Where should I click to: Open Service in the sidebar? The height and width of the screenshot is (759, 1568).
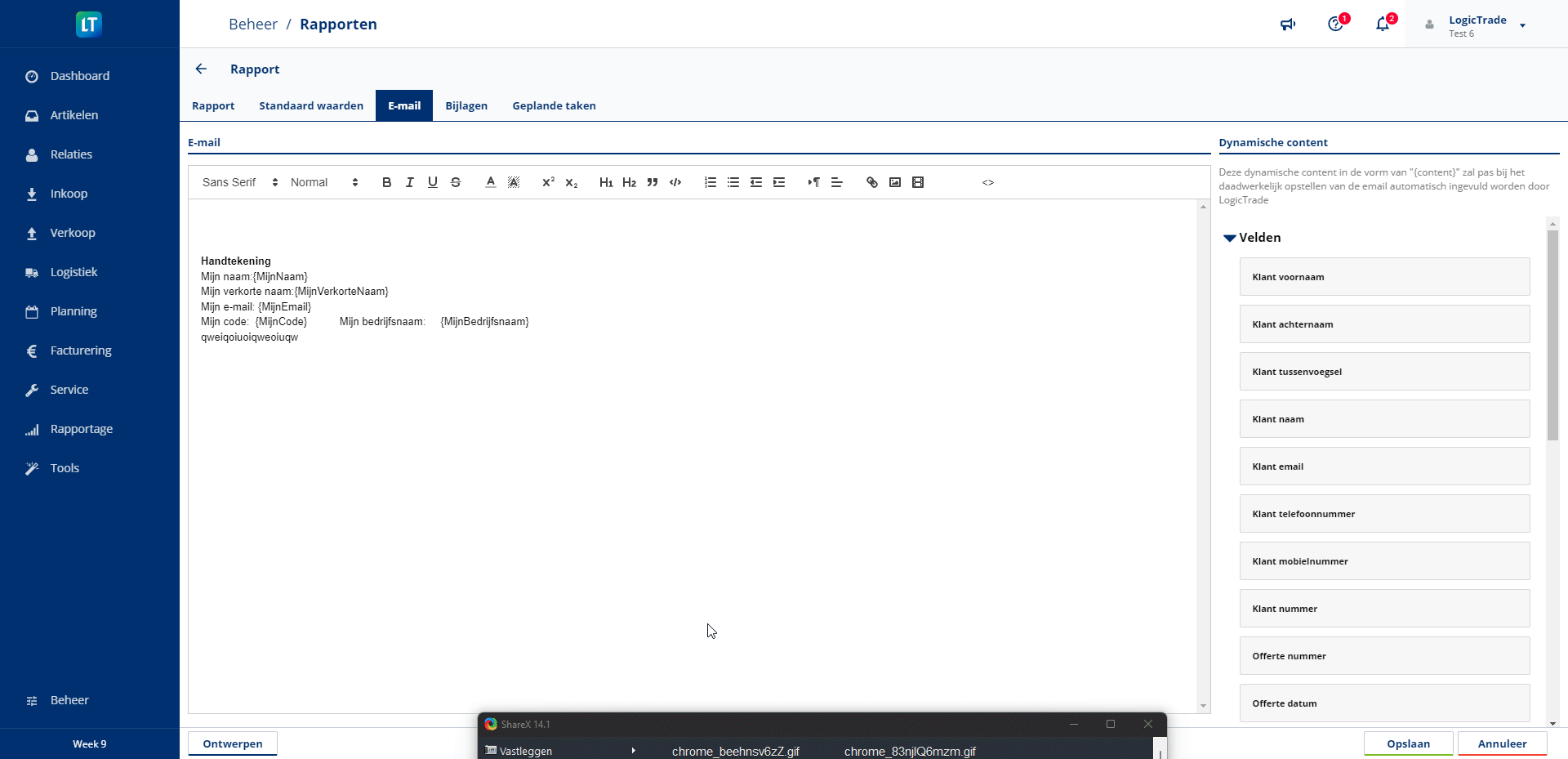pos(90,390)
